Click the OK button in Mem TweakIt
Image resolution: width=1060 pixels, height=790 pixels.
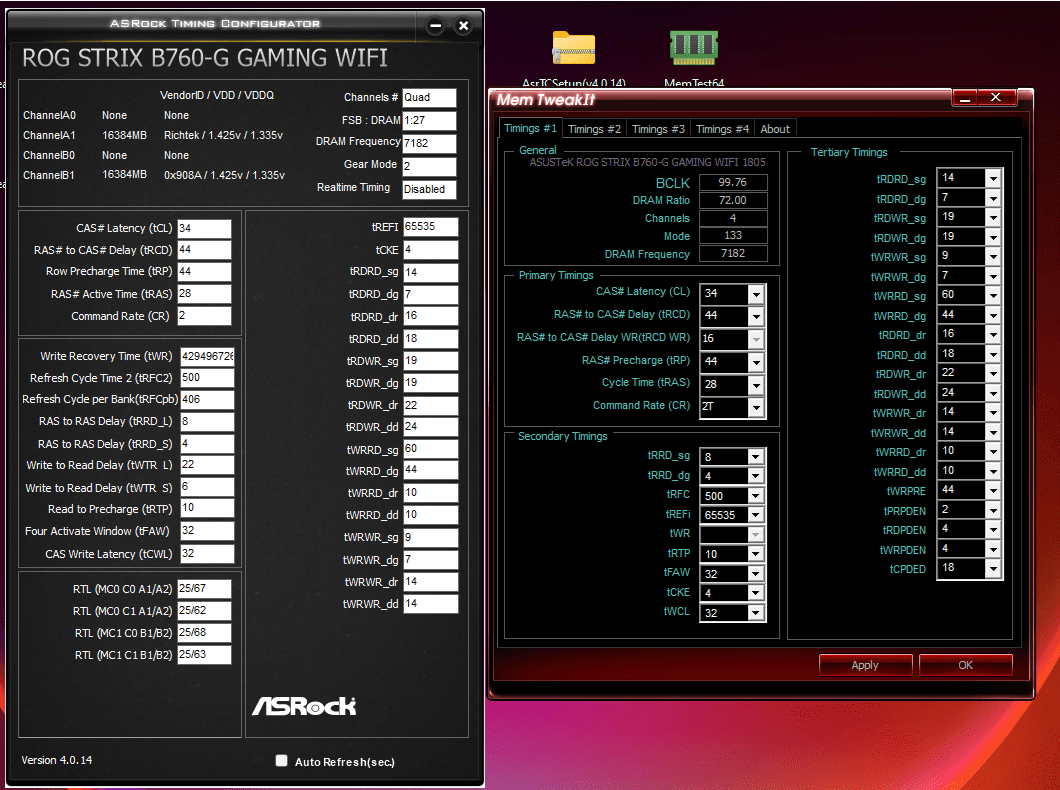(965, 665)
